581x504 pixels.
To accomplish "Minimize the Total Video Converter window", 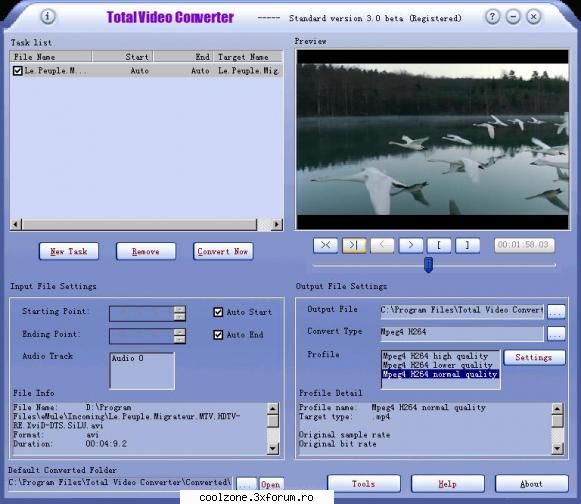I will point(513,17).
